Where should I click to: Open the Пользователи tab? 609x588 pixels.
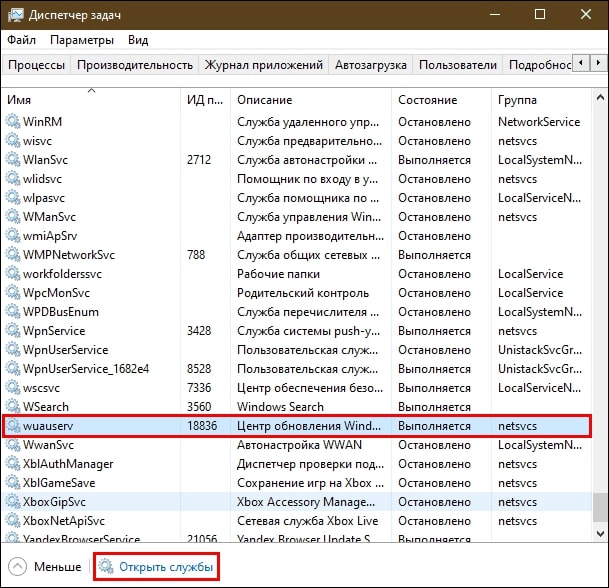pyautogui.click(x=458, y=64)
